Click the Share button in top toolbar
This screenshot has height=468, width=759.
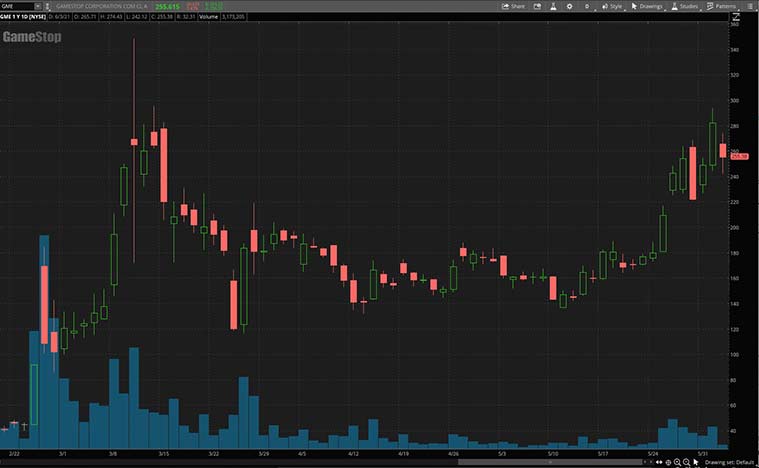click(512, 6)
